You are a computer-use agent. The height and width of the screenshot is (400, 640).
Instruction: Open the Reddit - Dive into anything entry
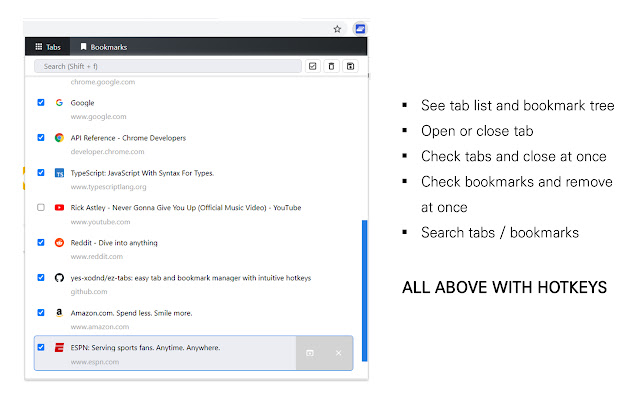point(193,249)
